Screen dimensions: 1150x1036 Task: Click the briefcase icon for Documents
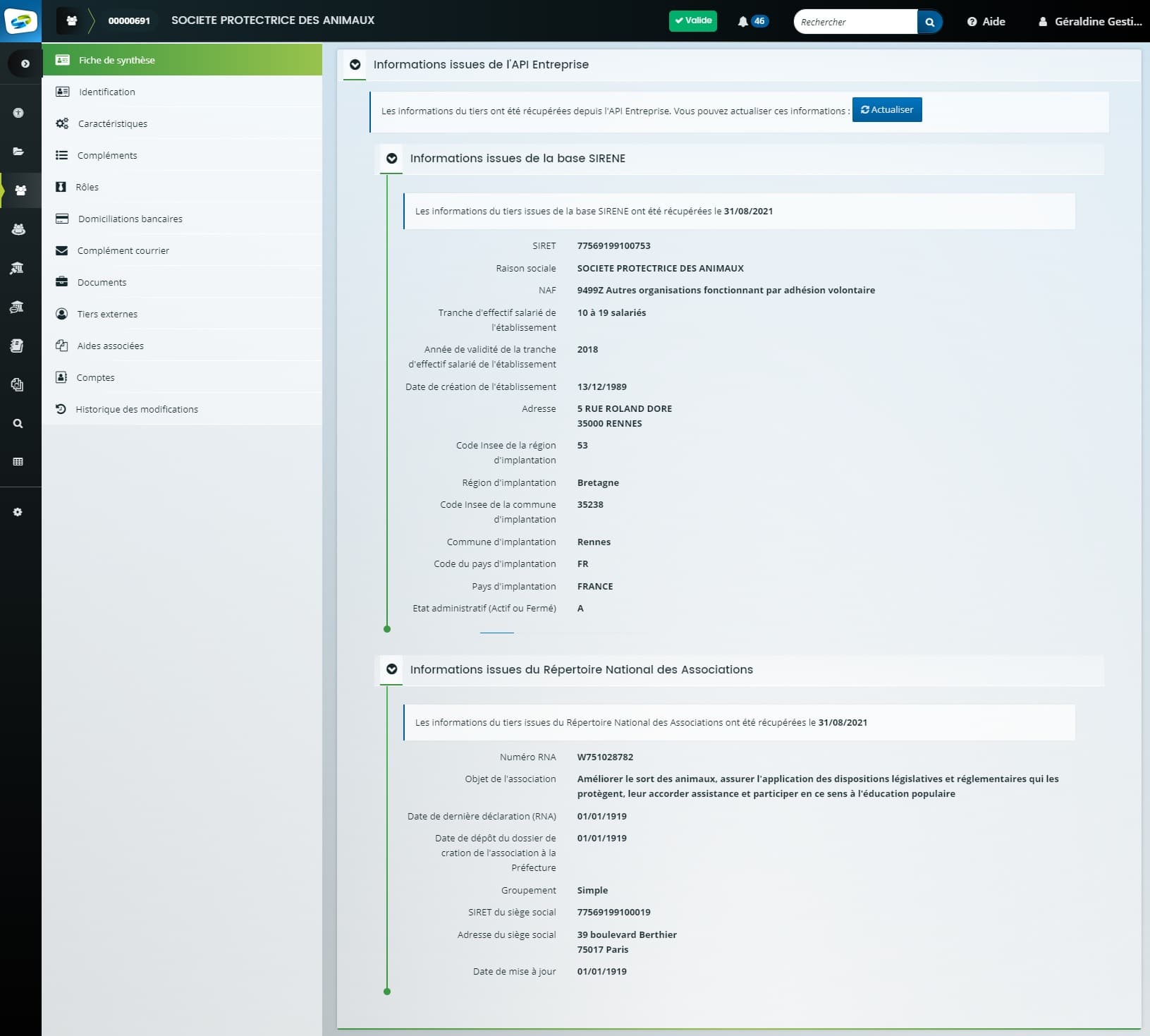pos(62,282)
